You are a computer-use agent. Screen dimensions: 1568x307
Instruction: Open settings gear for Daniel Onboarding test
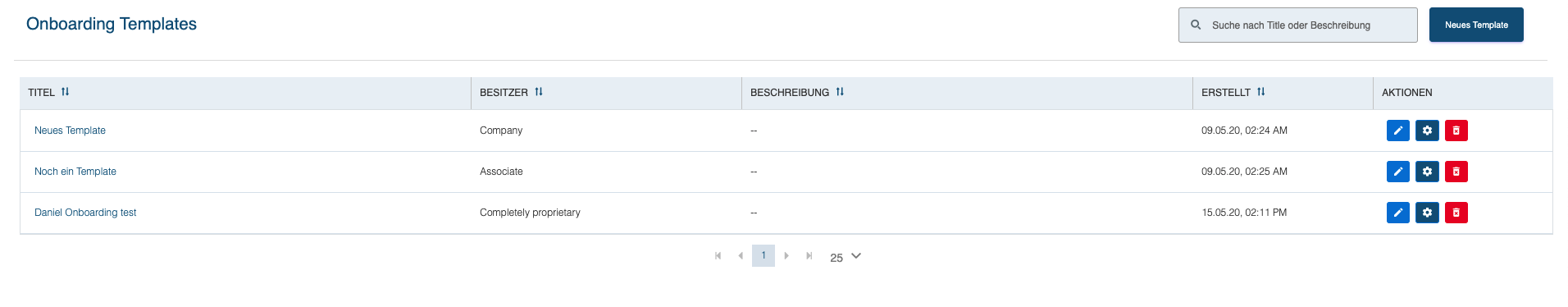[1427, 213]
